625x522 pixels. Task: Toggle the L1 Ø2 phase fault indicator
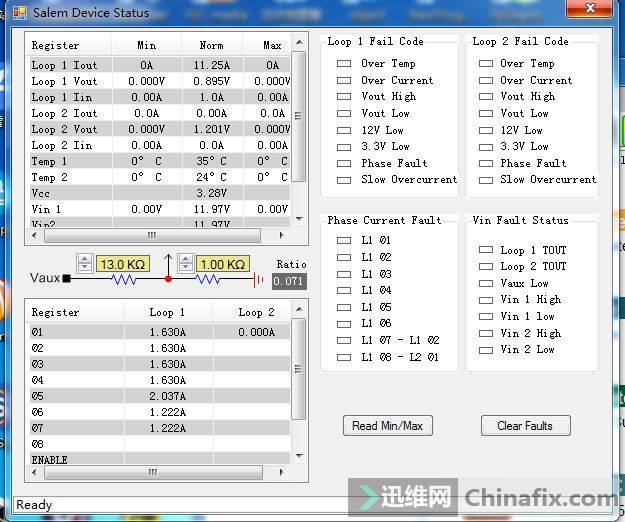344,257
